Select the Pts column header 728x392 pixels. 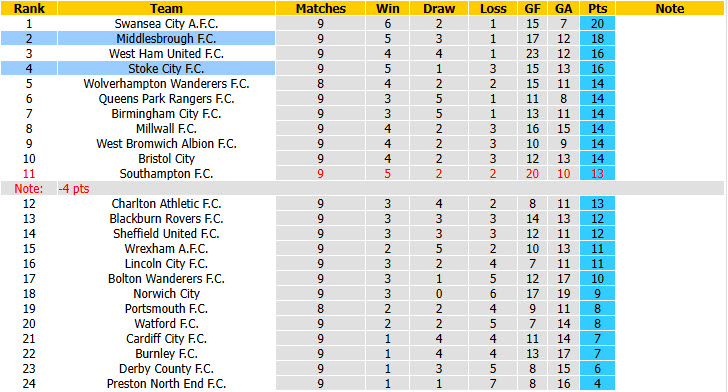(x=597, y=8)
